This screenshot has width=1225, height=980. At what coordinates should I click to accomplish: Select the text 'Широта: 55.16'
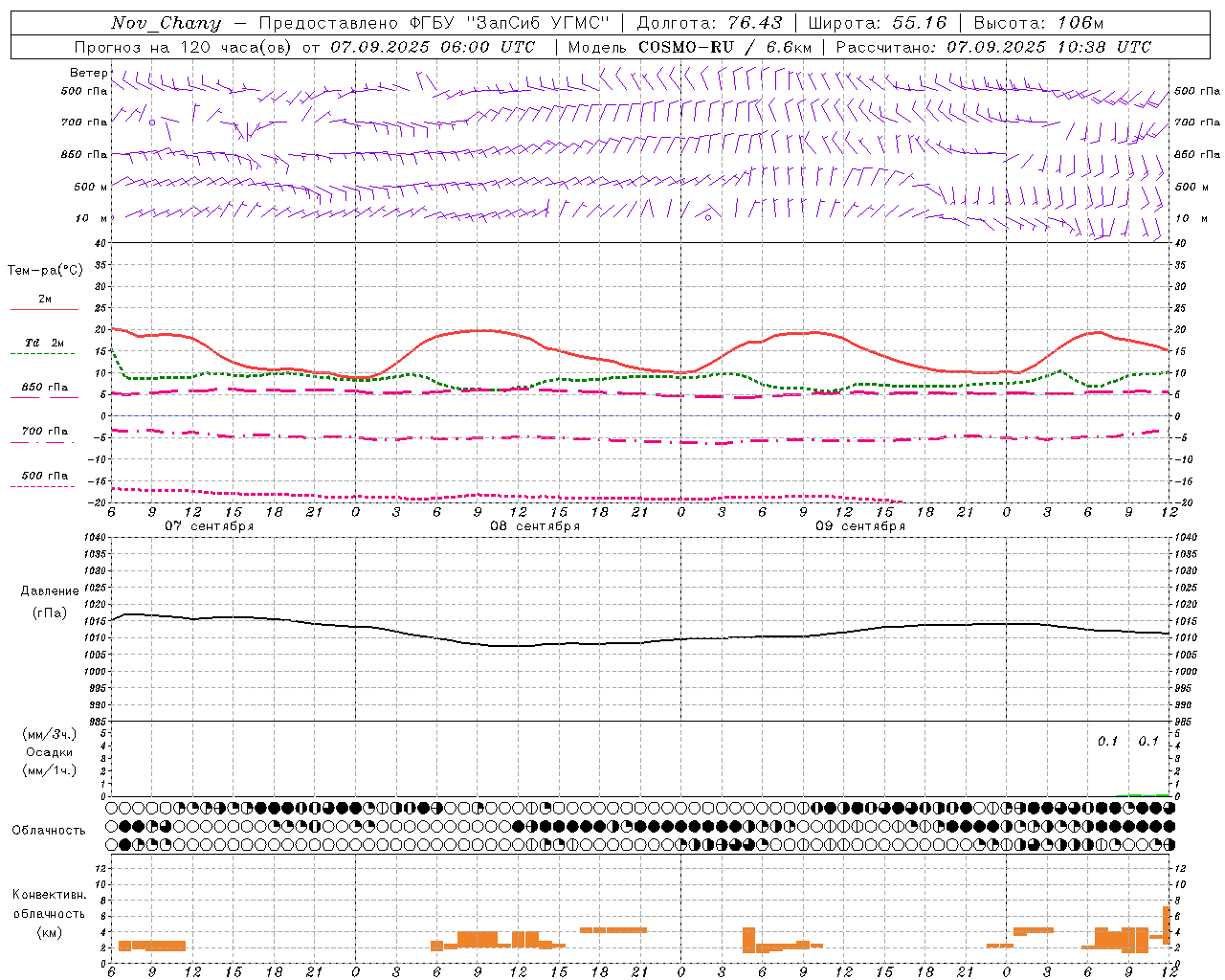[878, 23]
